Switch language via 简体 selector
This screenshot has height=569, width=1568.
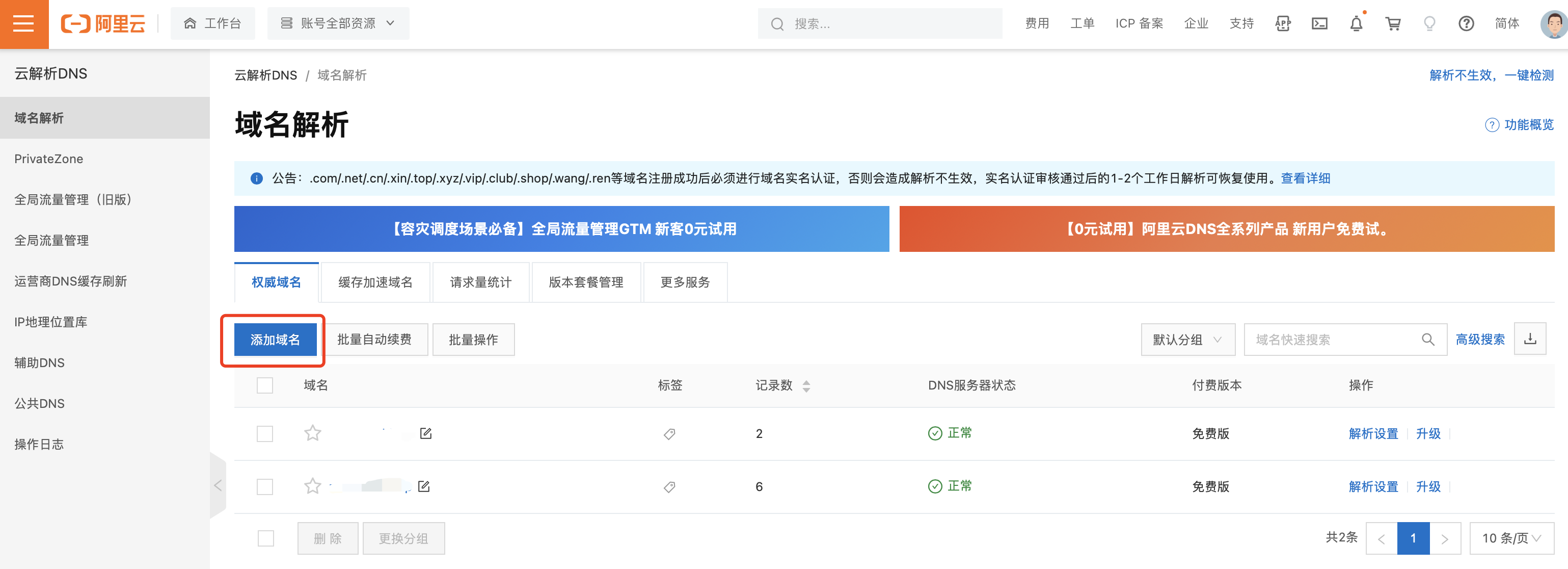pyautogui.click(x=1506, y=24)
